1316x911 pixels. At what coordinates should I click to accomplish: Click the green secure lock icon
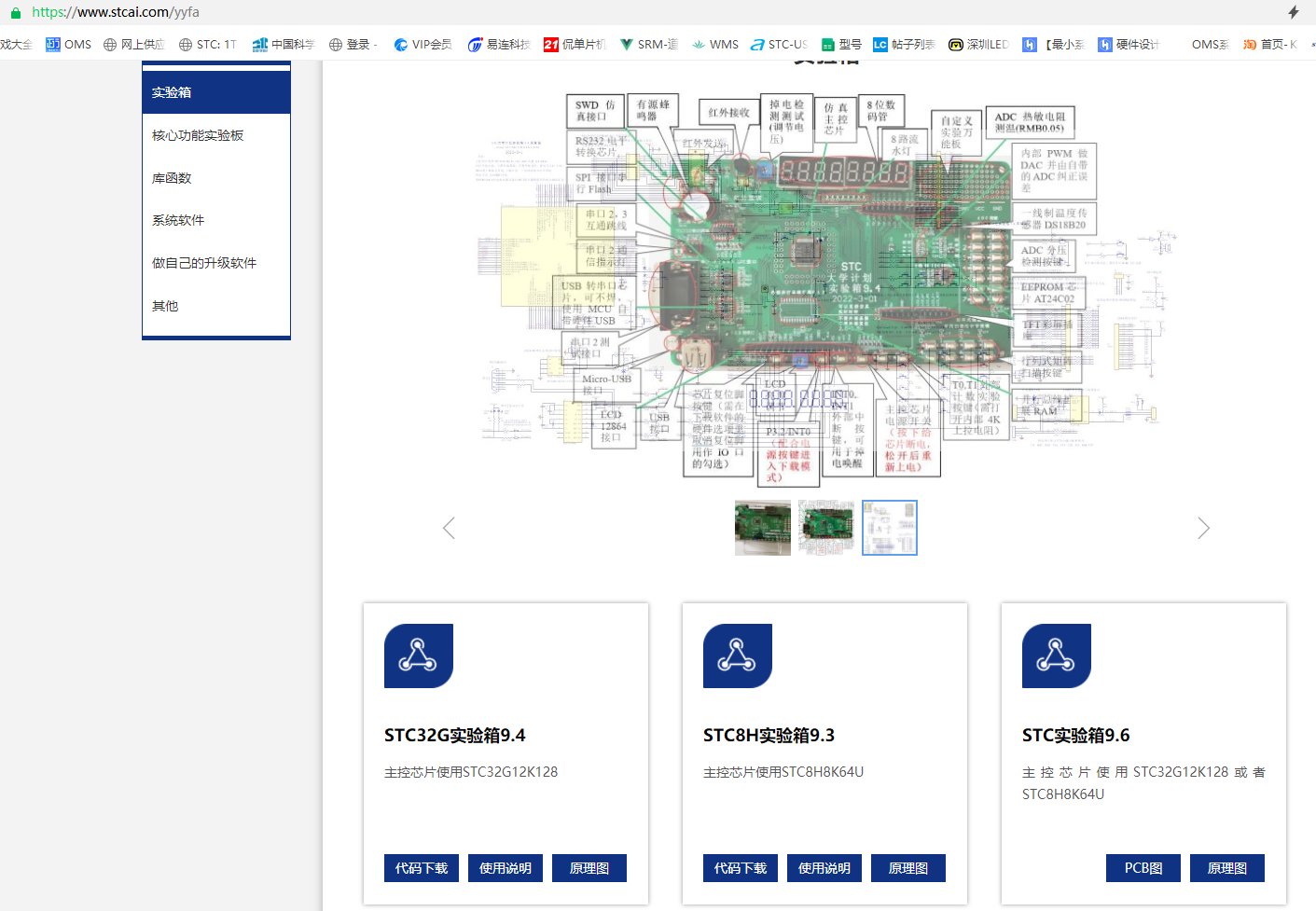pos(15,13)
